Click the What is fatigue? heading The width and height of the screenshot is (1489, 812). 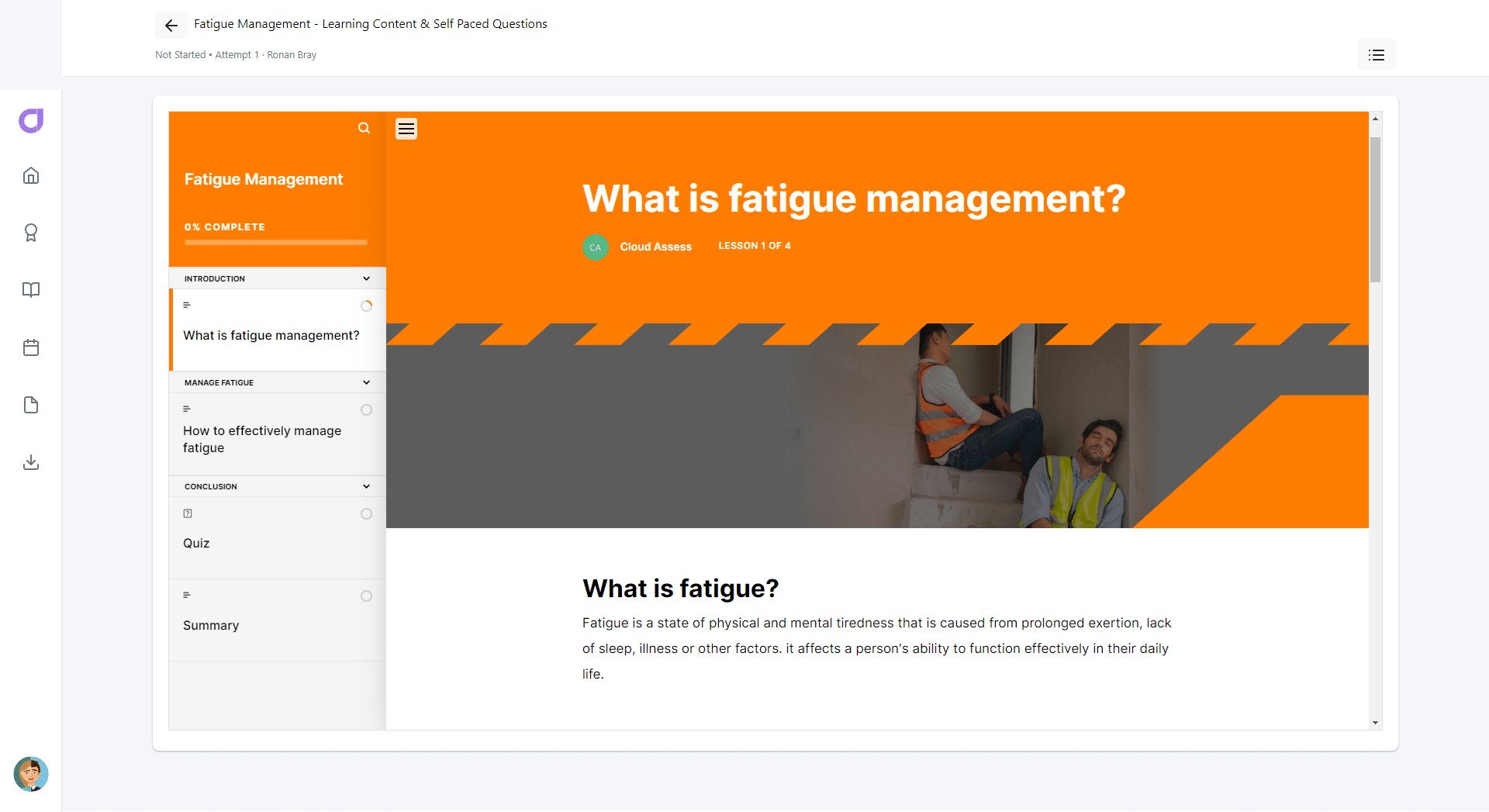[x=680, y=589]
